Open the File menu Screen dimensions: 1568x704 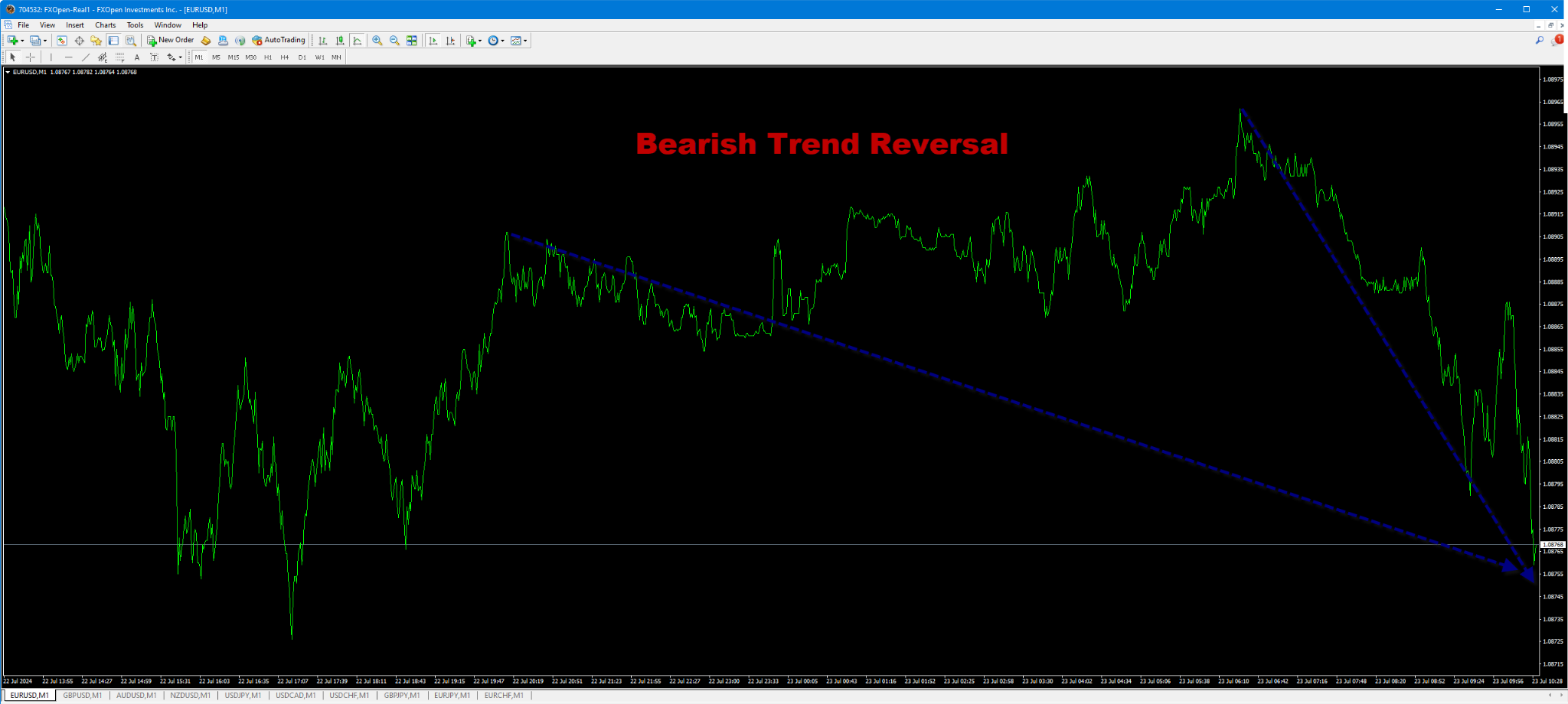tap(24, 25)
